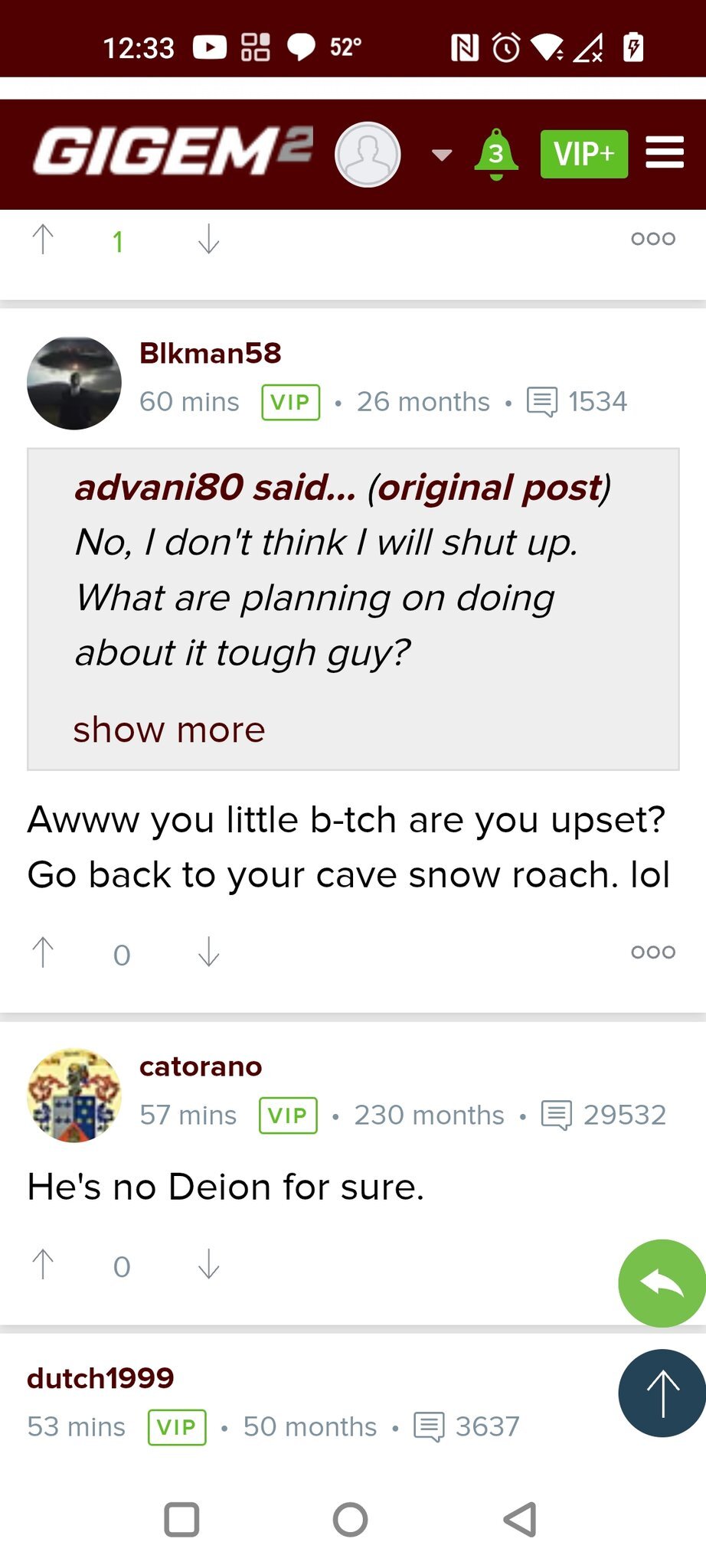Screen dimensions: 706x1568
Task: Open the hamburger menu
Action: (664, 153)
